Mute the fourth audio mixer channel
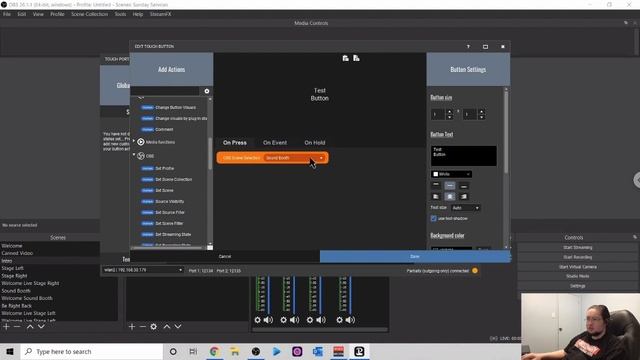 350,320
